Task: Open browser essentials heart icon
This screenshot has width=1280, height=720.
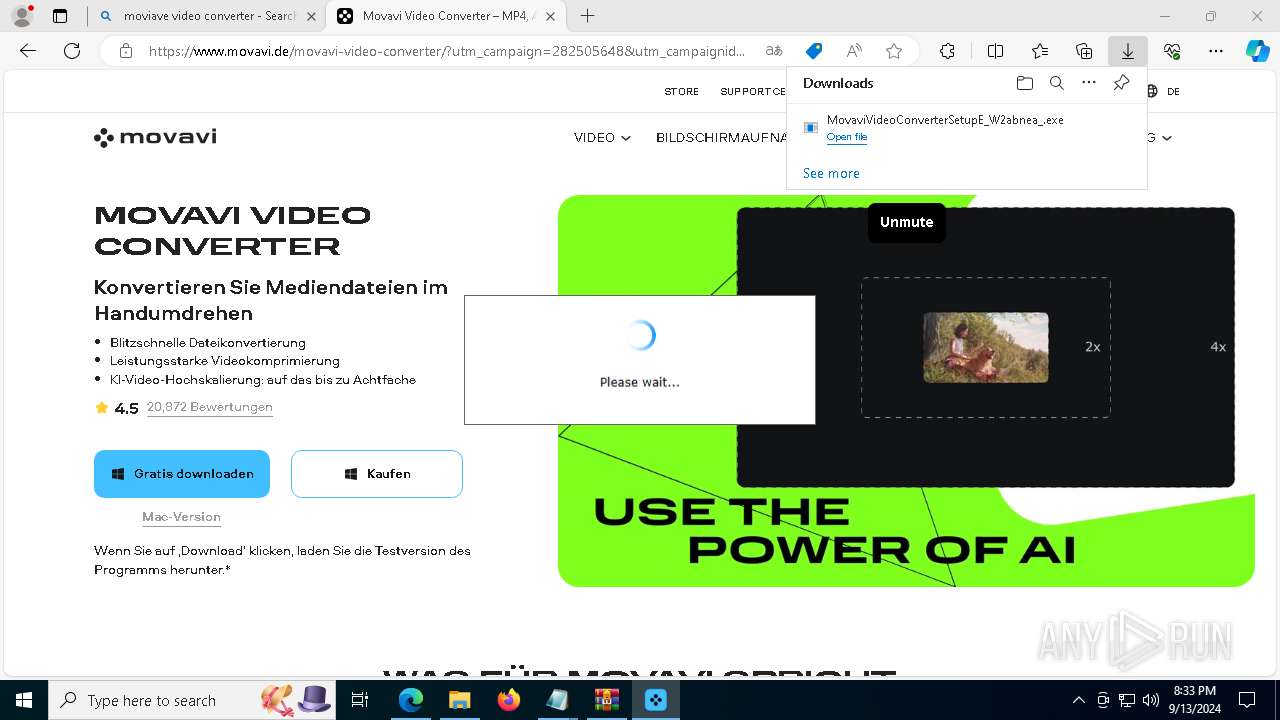Action: point(1172,51)
